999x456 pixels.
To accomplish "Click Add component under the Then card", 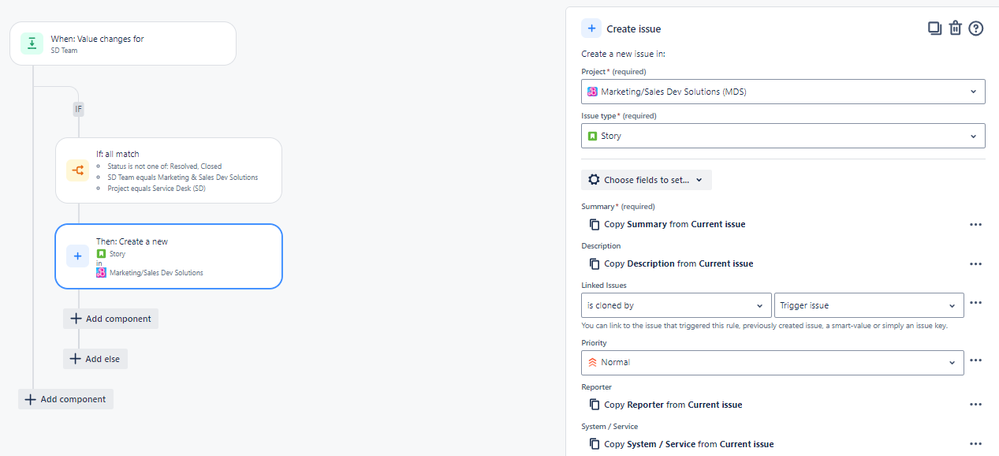I will pyautogui.click(x=111, y=318).
